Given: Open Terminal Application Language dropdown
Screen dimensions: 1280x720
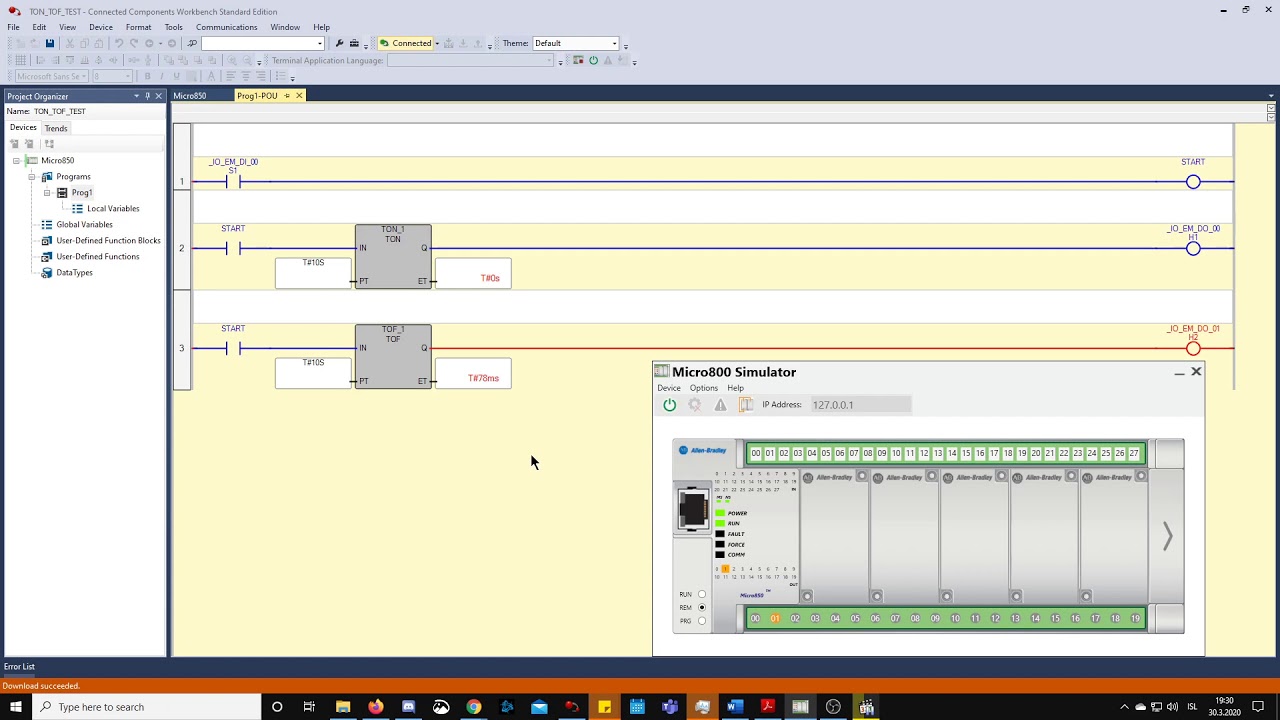Looking at the screenshot, I should click(x=549, y=60).
